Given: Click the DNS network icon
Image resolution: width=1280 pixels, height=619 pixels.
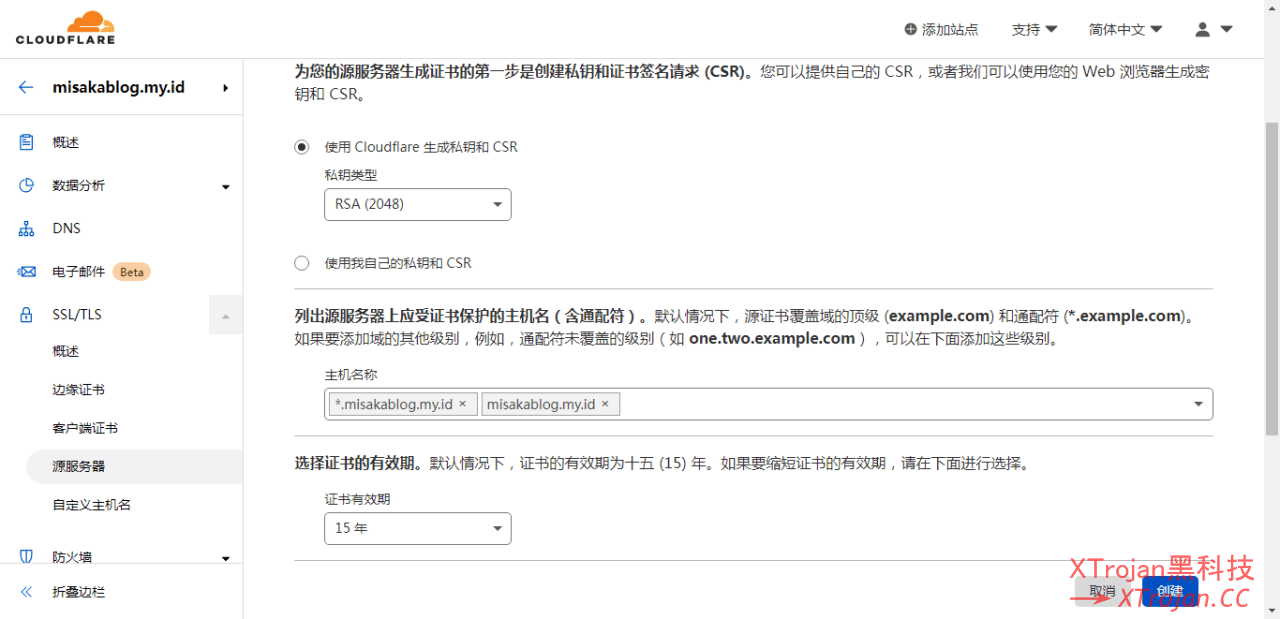Looking at the screenshot, I should pos(27,229).
